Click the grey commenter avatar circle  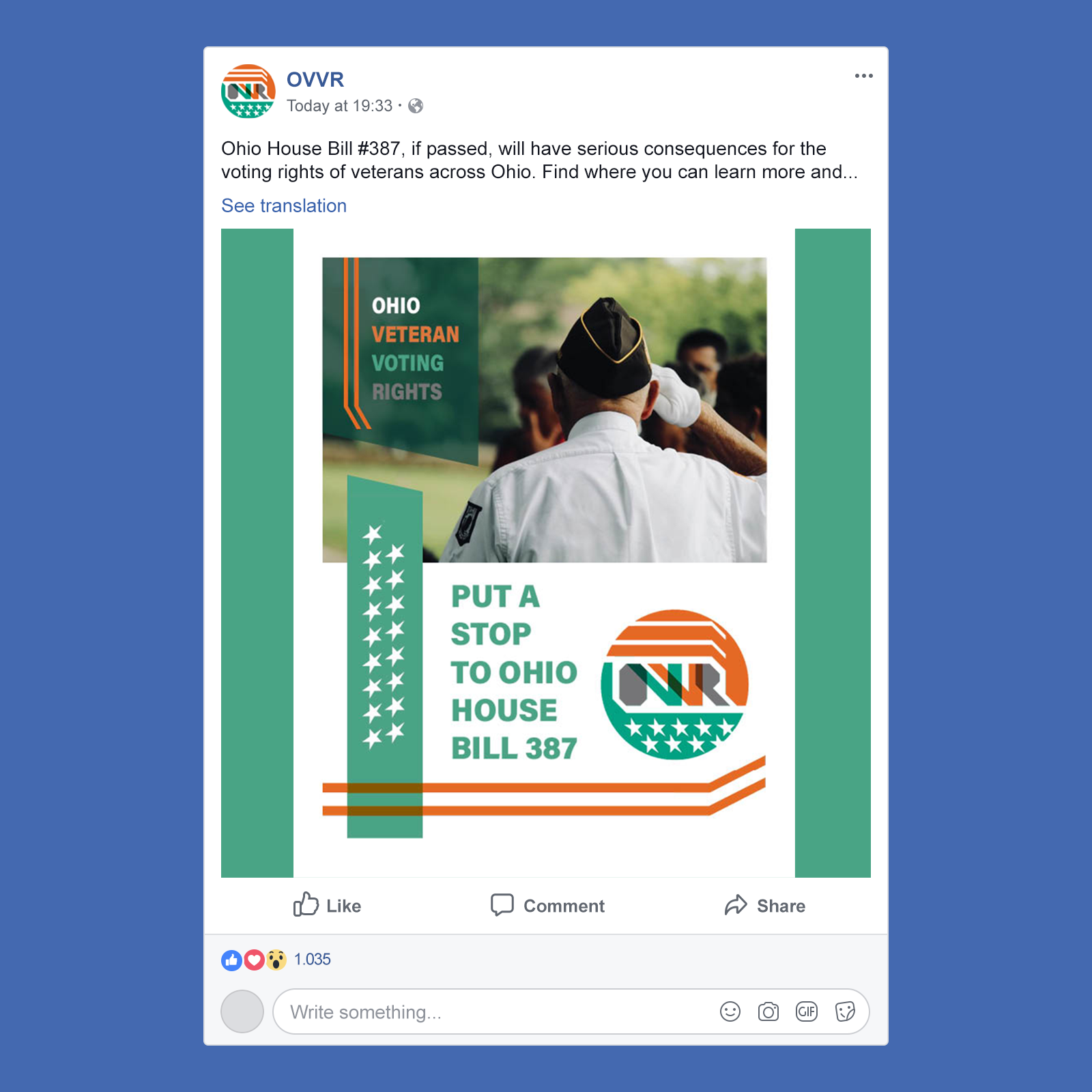coord(242,1011)
